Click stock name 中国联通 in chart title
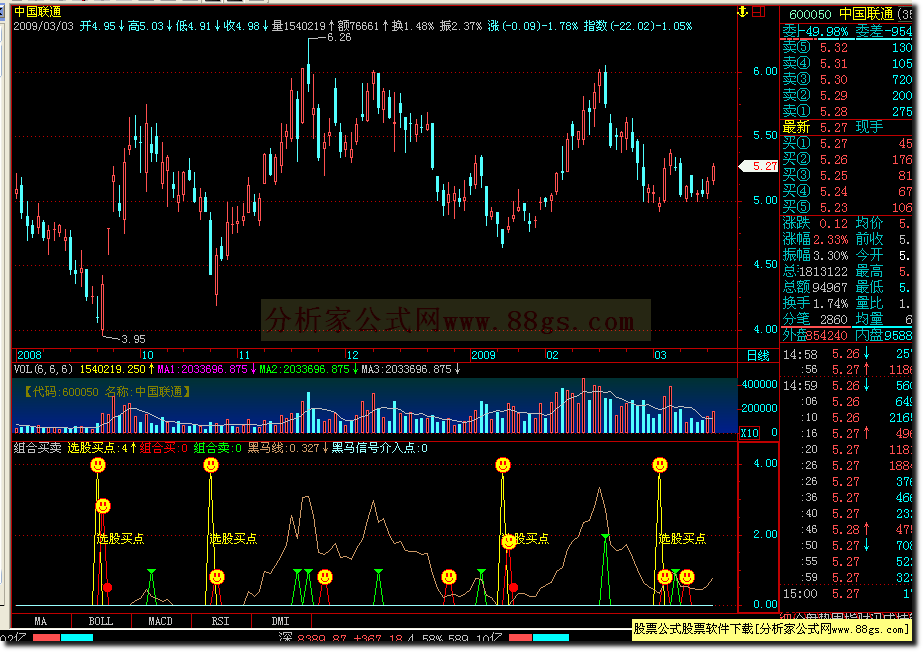 click(38, 12)
